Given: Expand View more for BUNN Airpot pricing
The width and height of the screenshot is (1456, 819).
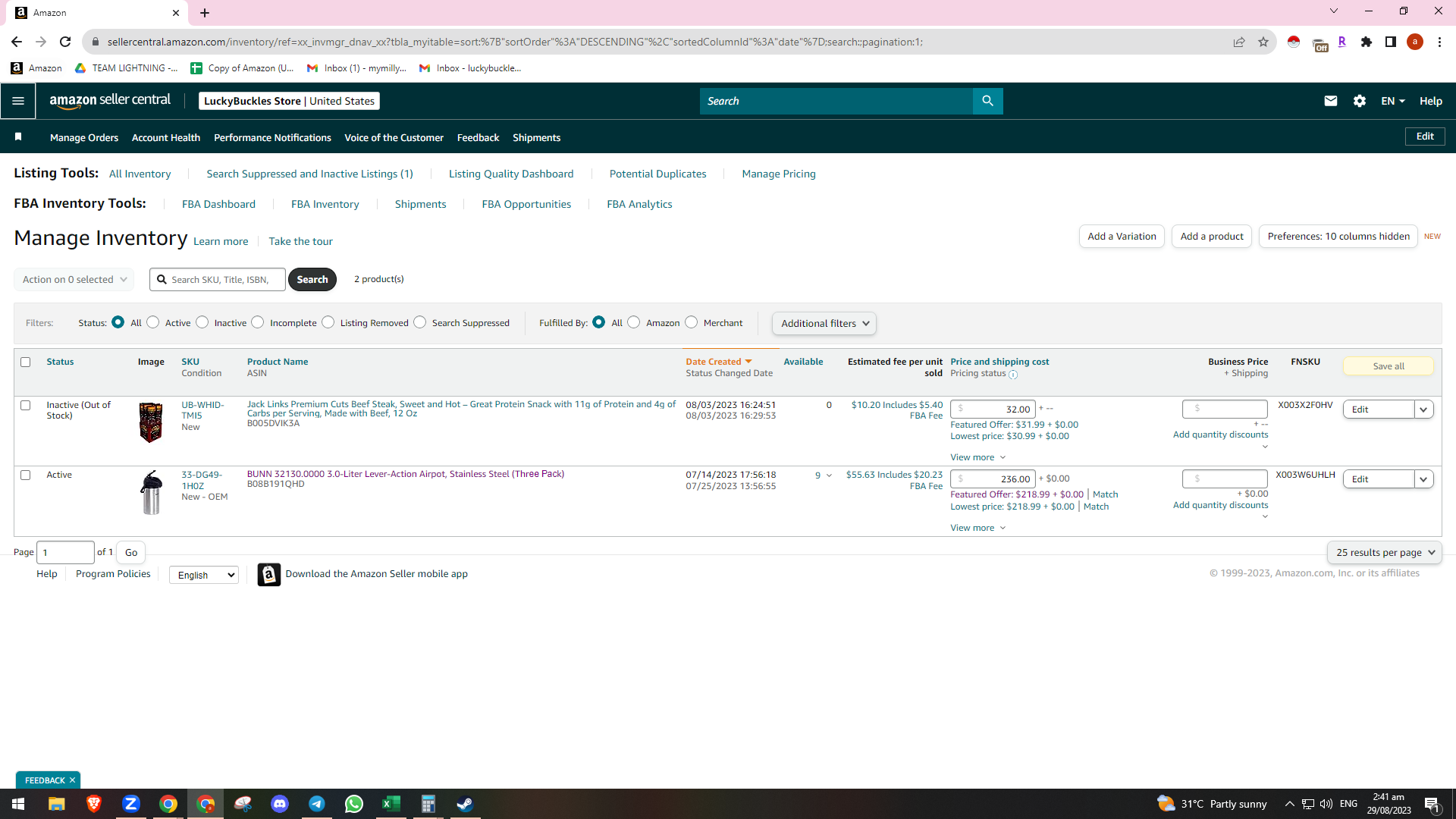Looking at the screenshot, I should (977, 528).
